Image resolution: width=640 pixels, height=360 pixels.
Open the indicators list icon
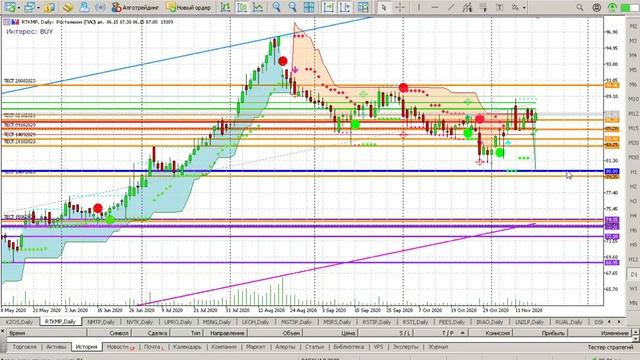[x=362, y=7]
